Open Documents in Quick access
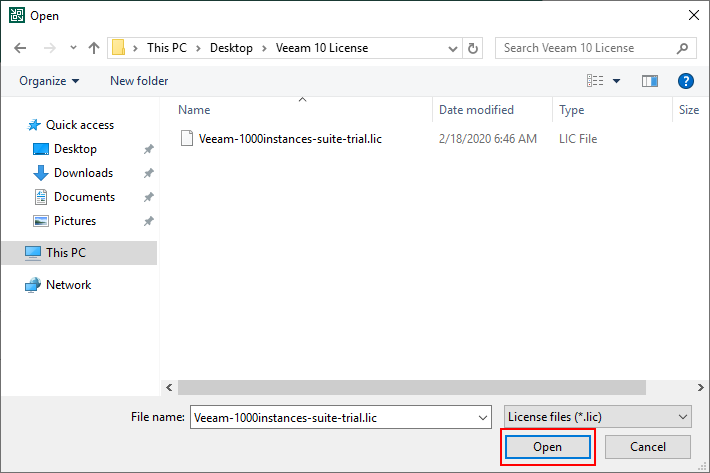 click(x=84, y=197)
